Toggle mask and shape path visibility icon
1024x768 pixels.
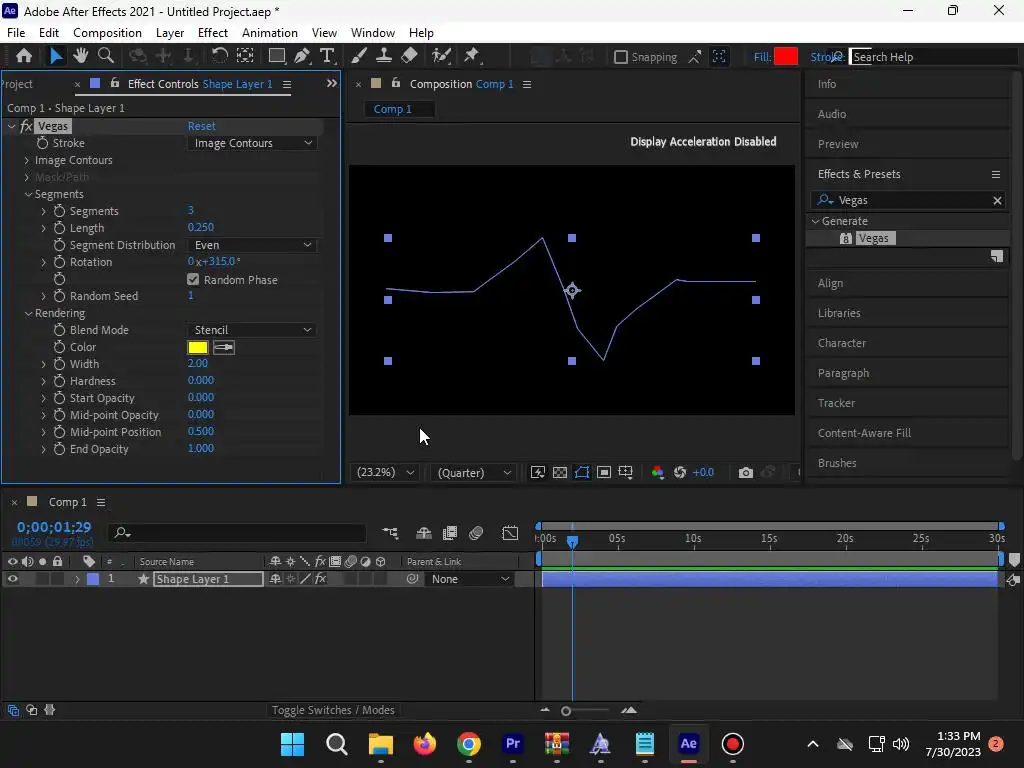pyautogui.click(x=582, y=472)
